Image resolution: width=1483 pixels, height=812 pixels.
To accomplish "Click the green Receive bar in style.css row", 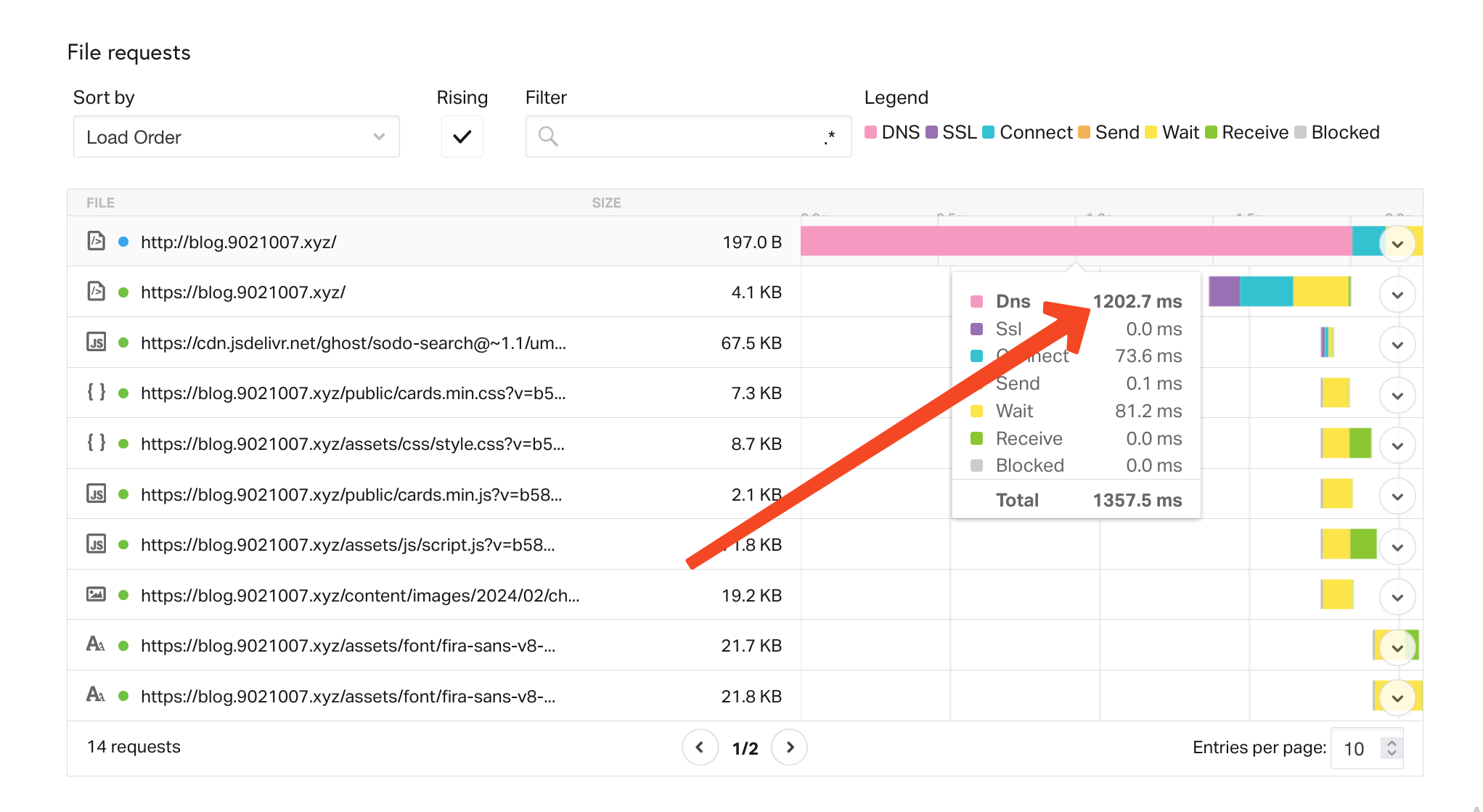I will 1360,443.
